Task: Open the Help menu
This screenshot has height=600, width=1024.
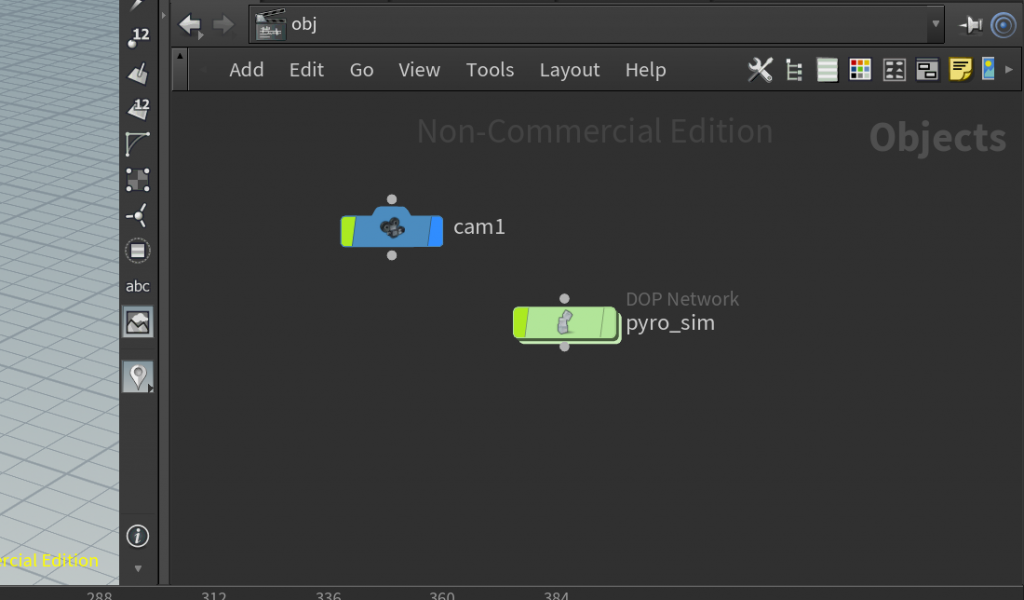Action: tap(645, 70)
